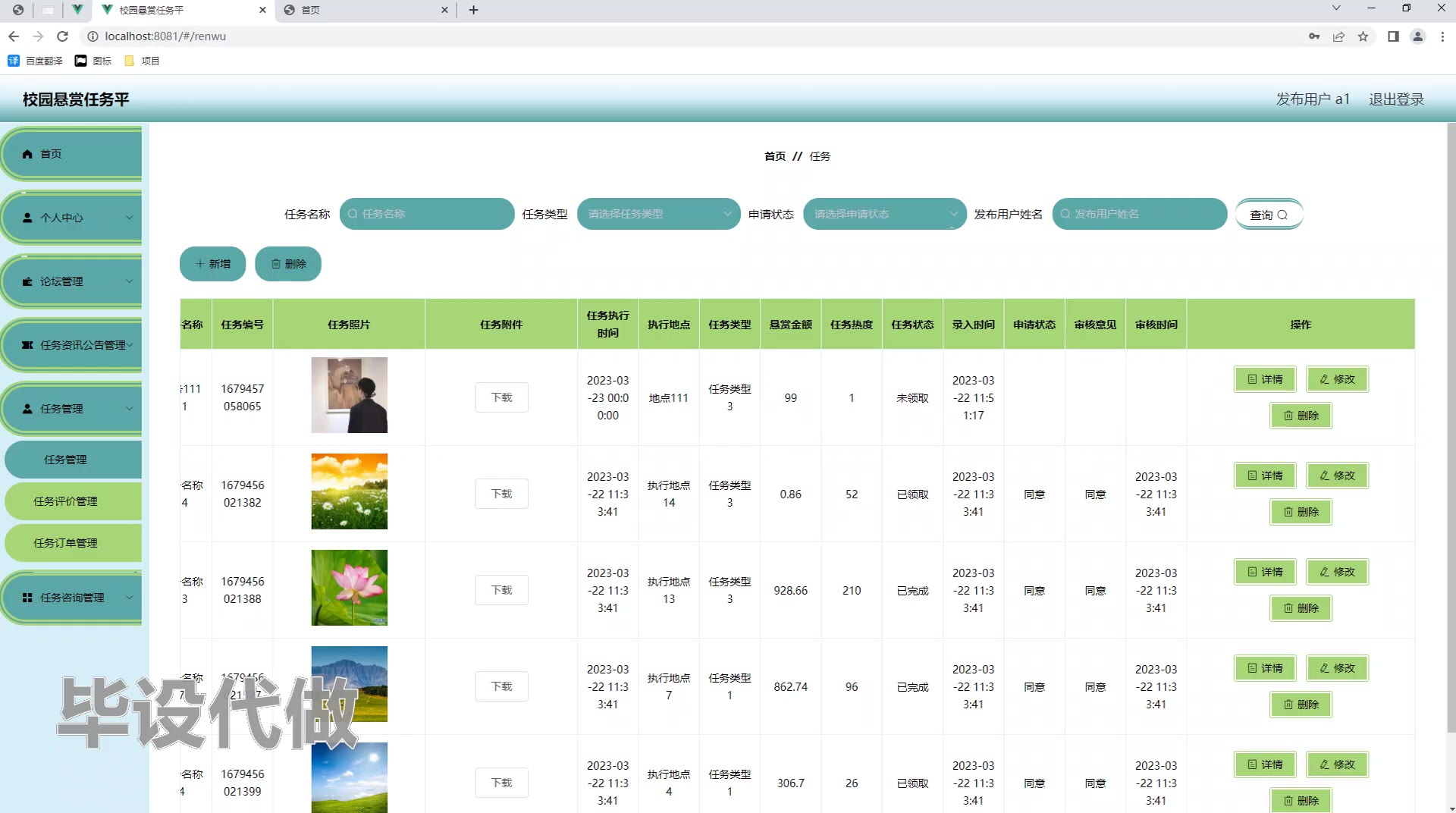The height and width of the screenshot is (813, 1456).
Task: Open the password key icon in address bar
Action: coord(1314,36)
